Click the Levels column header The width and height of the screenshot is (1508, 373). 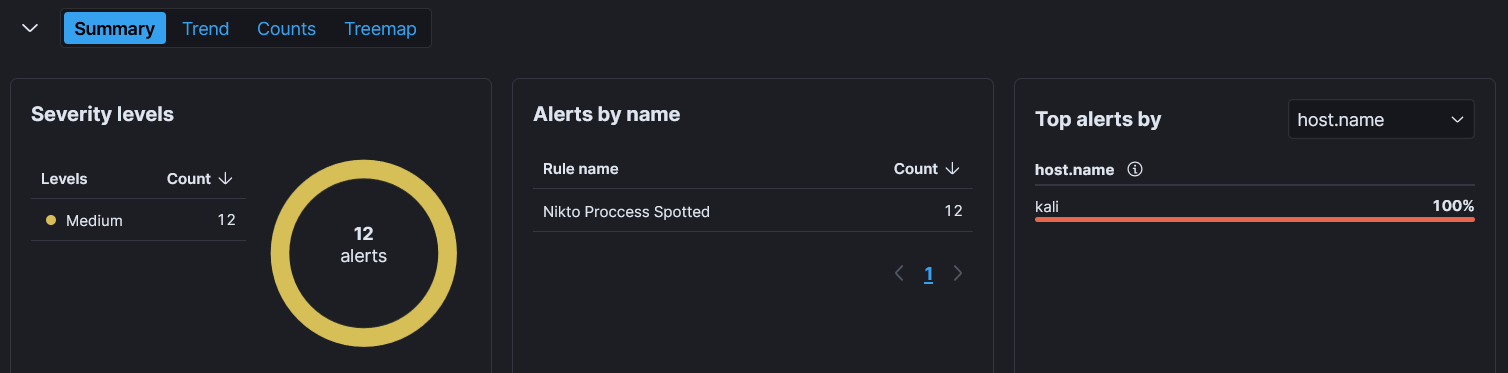coord(64,179)
